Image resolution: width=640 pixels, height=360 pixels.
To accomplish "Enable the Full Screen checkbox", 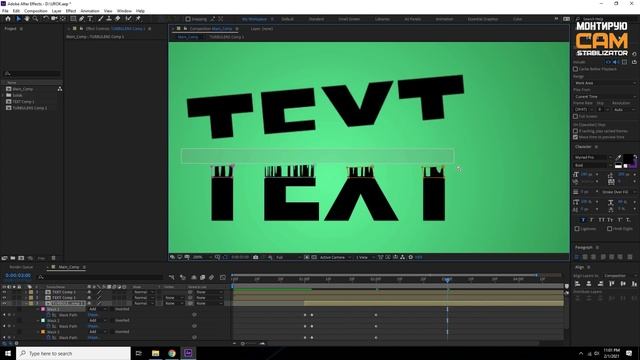I will click(576, 116).
